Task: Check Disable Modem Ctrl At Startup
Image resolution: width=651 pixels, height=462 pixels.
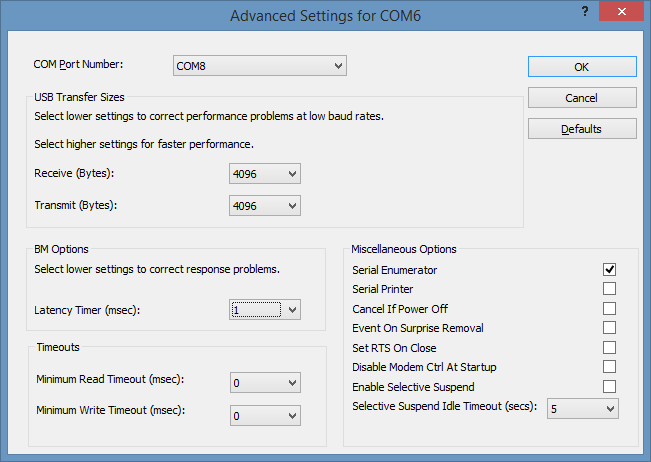Action: click(609, 367)
